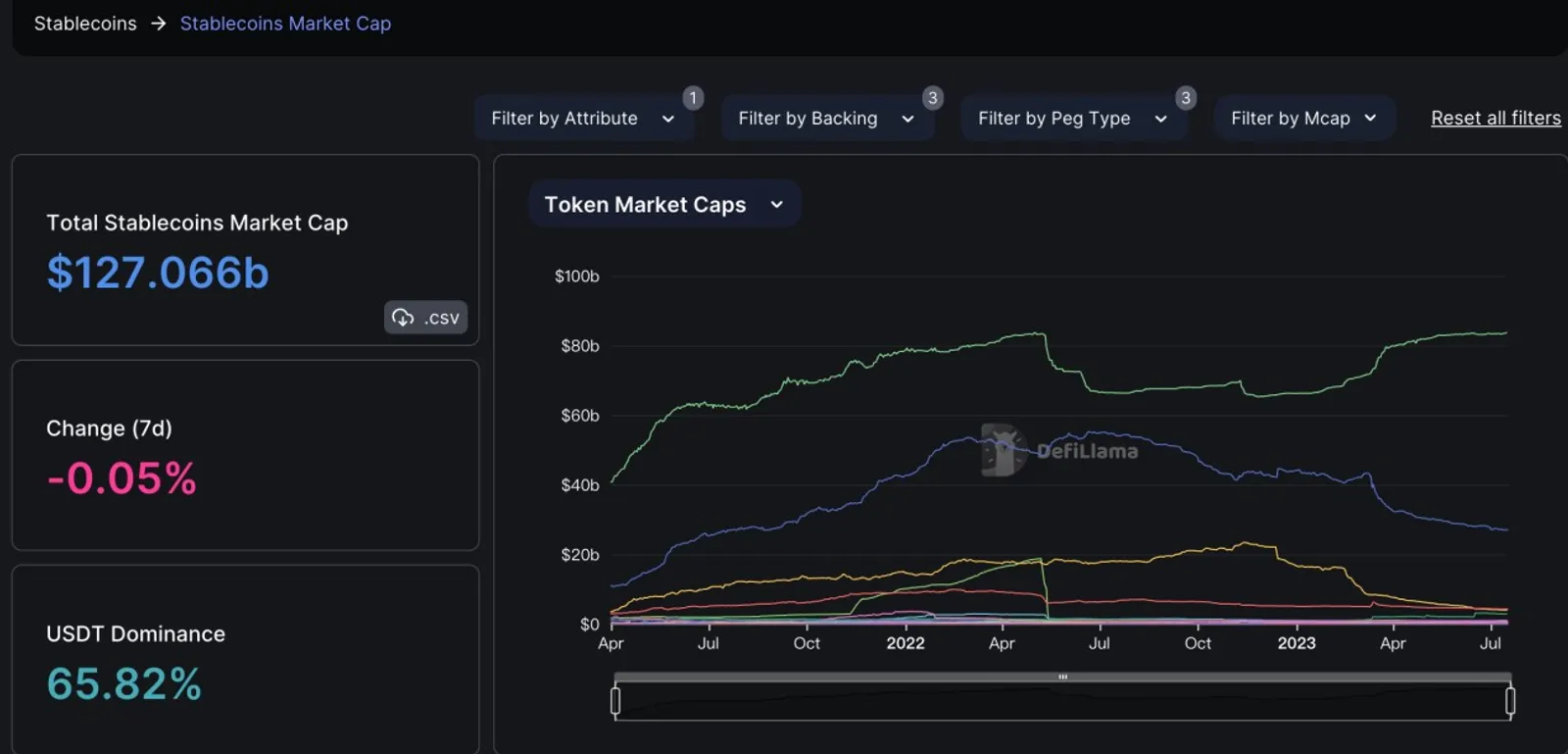Open the Stablecoins Market Cap breadcrumb link

tap(285, 24)
